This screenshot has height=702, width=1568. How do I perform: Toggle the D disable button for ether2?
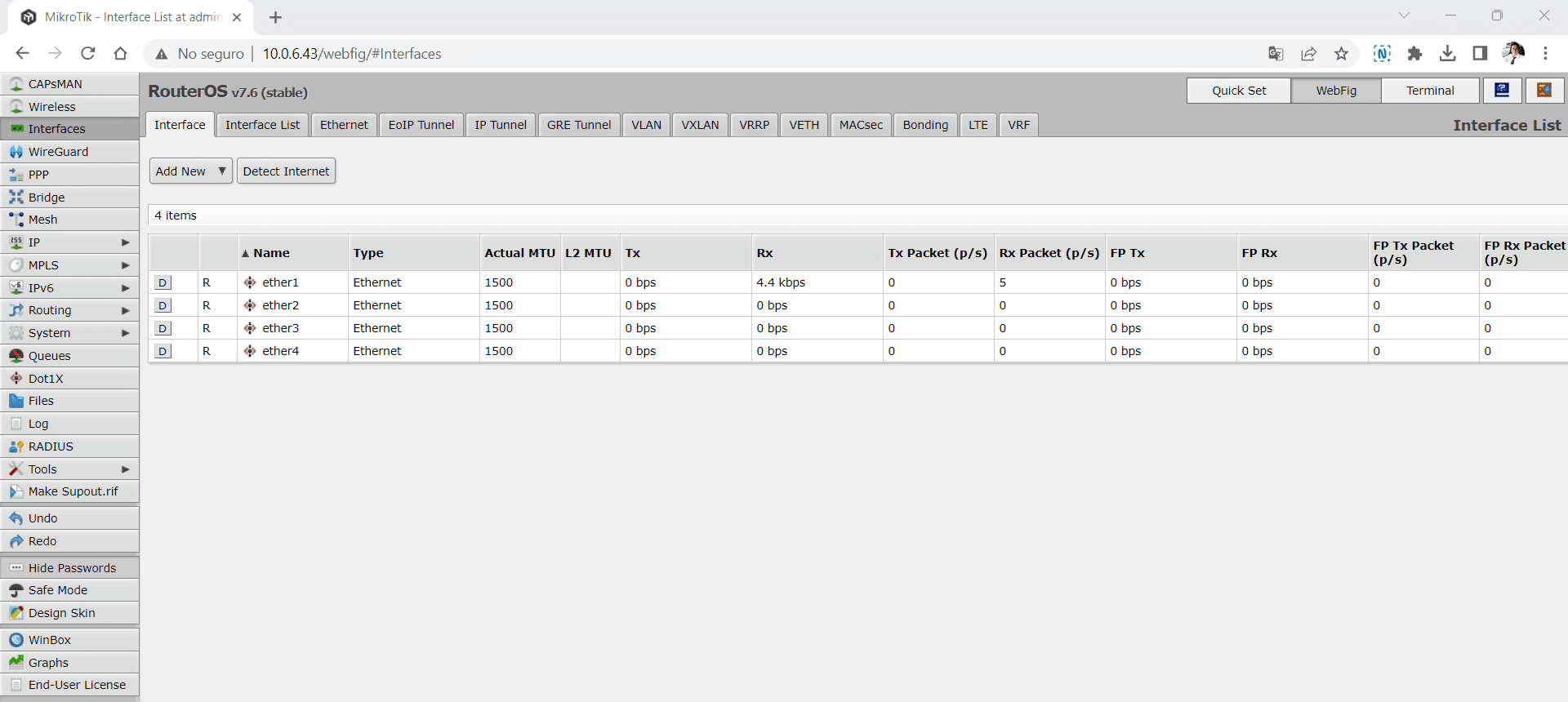coord(163,305)
